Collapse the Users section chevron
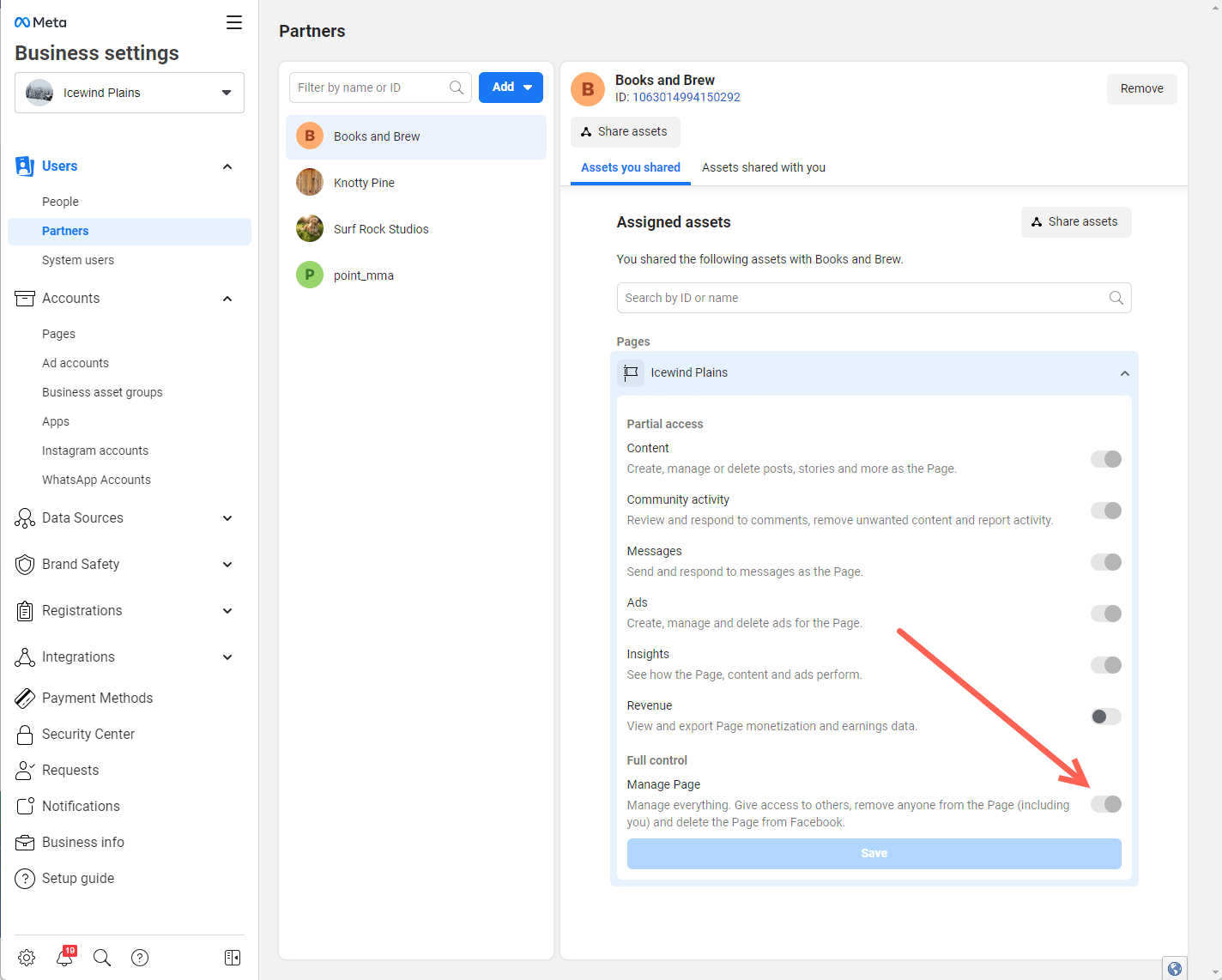Viewport: 1222px width, 980px height. tap(227, 166)
